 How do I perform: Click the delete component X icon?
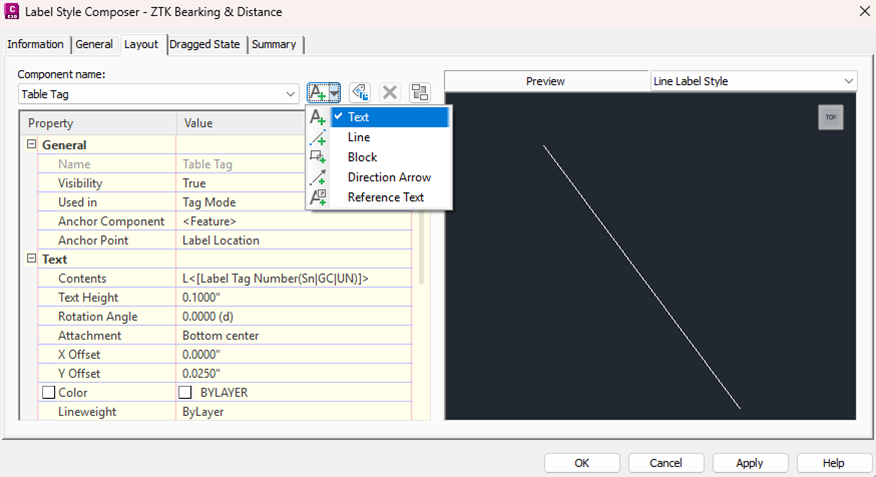[x=390, y=93]
